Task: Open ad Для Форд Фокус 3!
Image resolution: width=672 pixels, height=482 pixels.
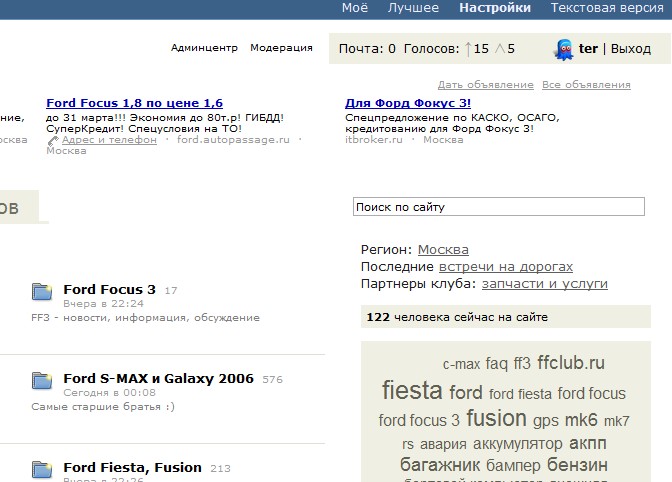Action: pos(408,103)
